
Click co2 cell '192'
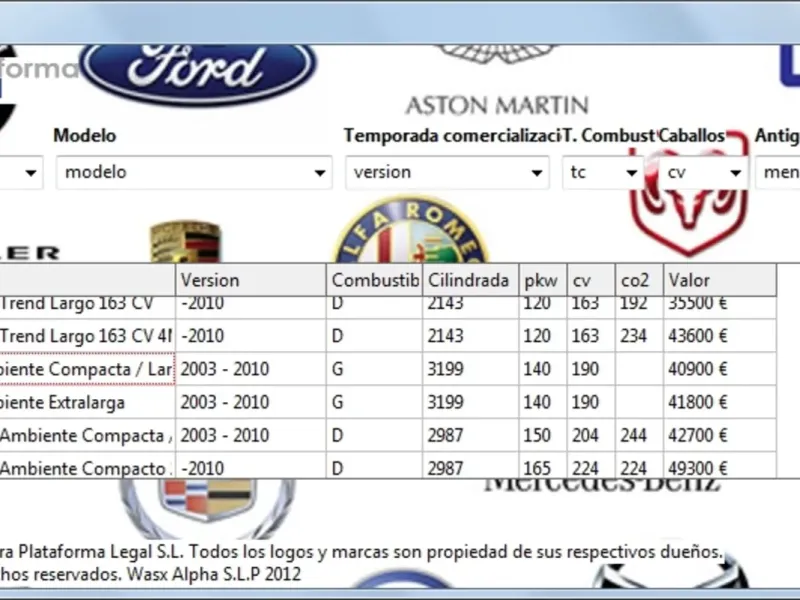(639, 307)
